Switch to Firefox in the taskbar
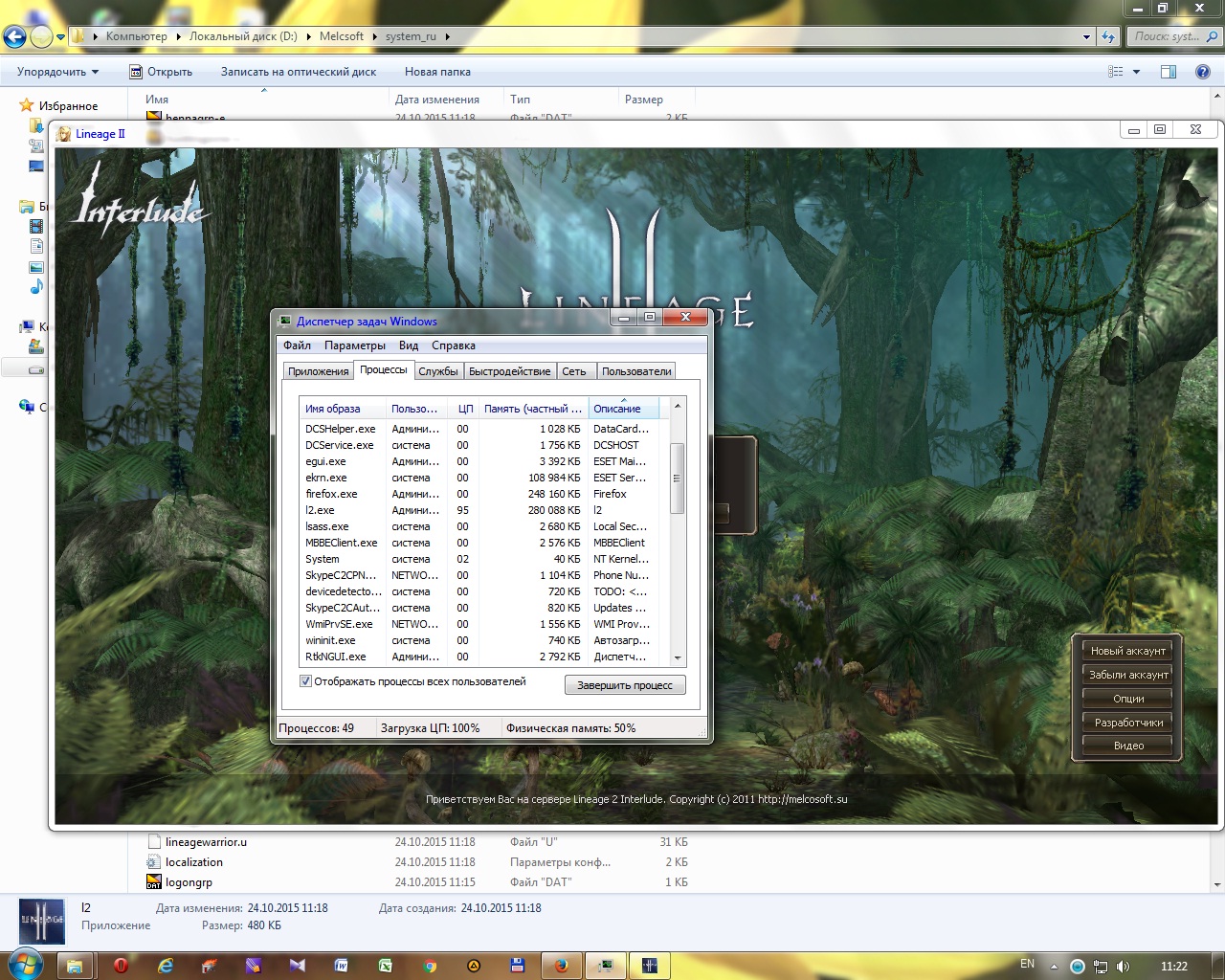 [x=562, y=966]
